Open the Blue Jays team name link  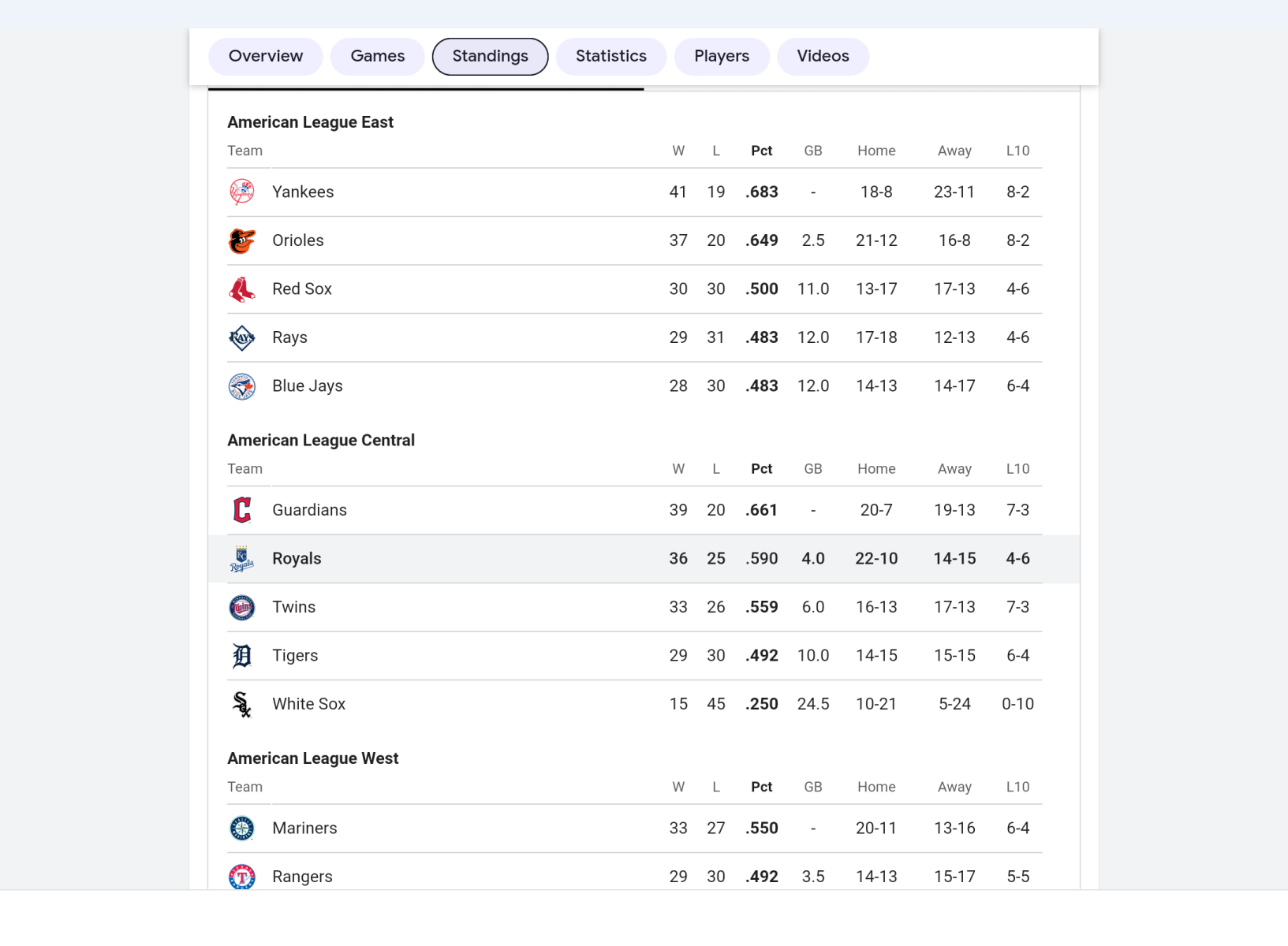pyautogui.click(x=308, y=386)
